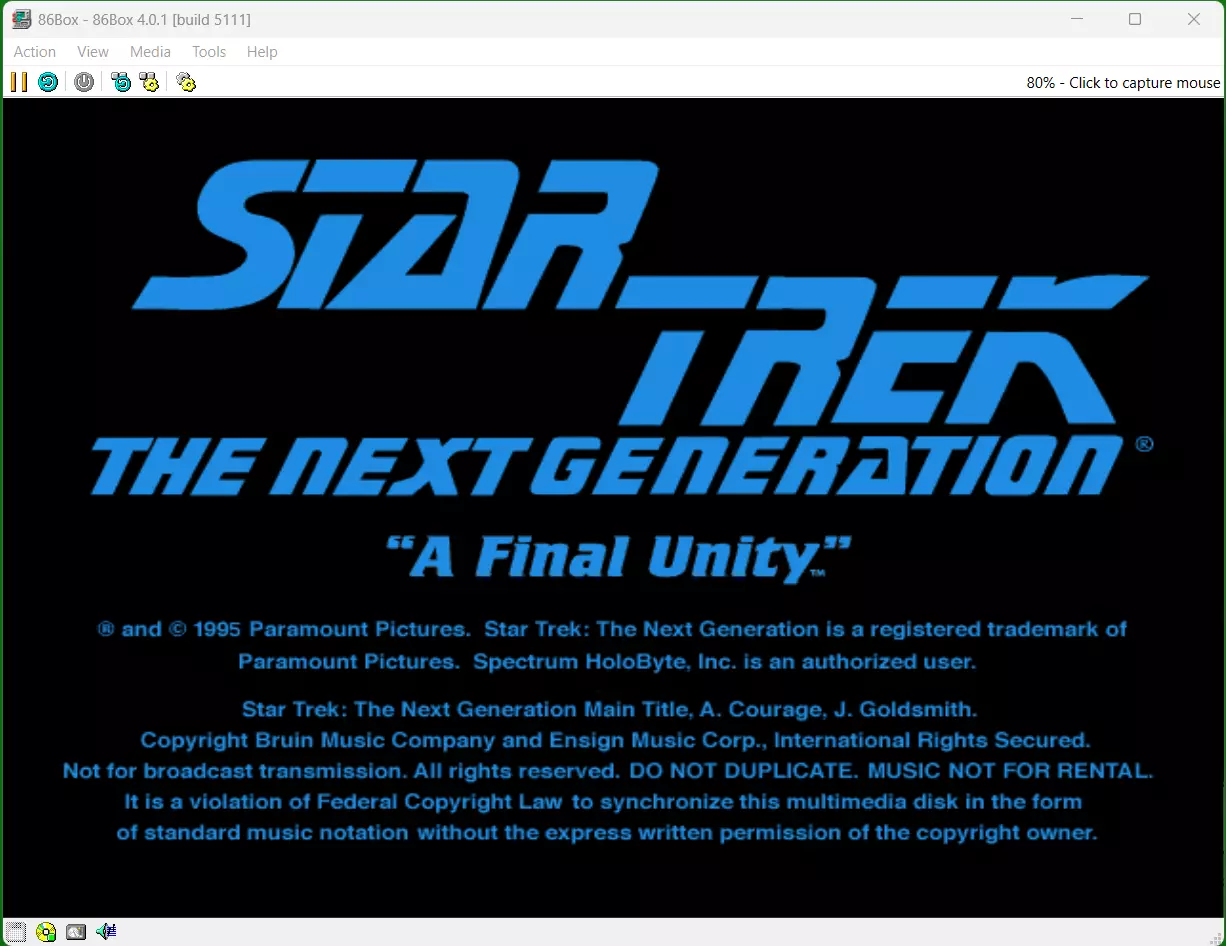
Task: Pause the emulation with the yellow pause icon
Action: [19, 82]
